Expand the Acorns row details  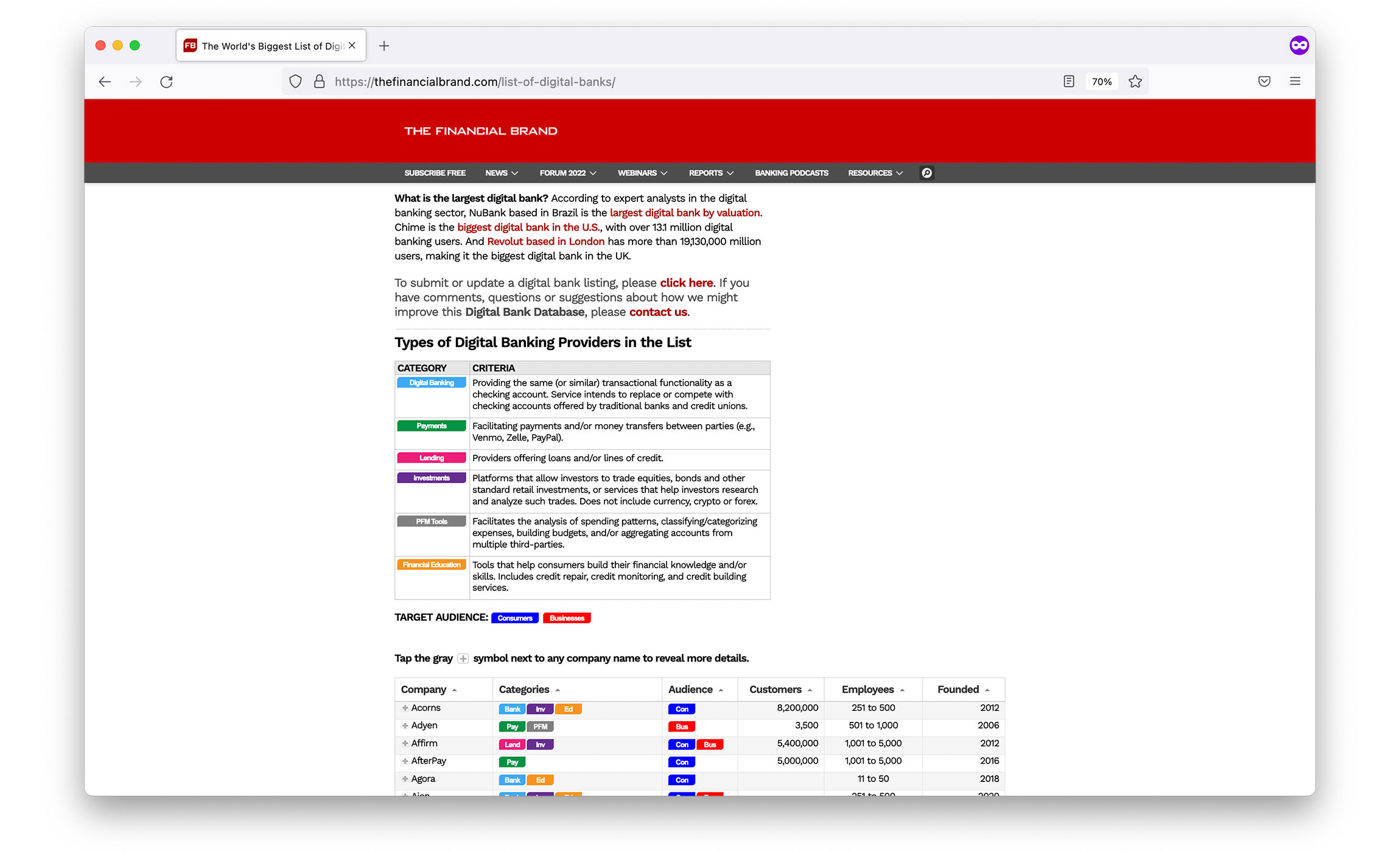[x=405, y=708]
